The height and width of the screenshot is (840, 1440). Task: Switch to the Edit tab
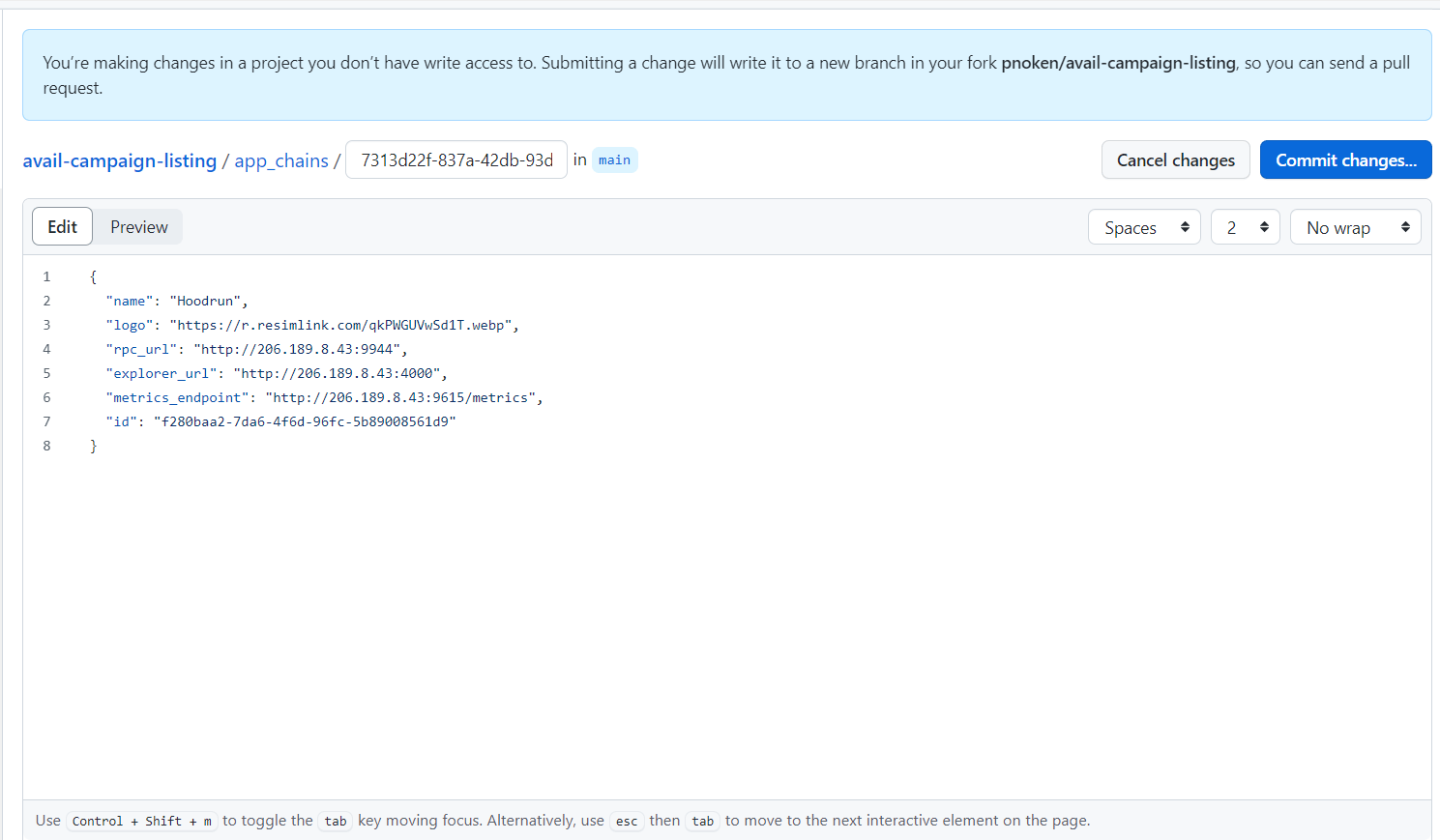pos(63,227)
